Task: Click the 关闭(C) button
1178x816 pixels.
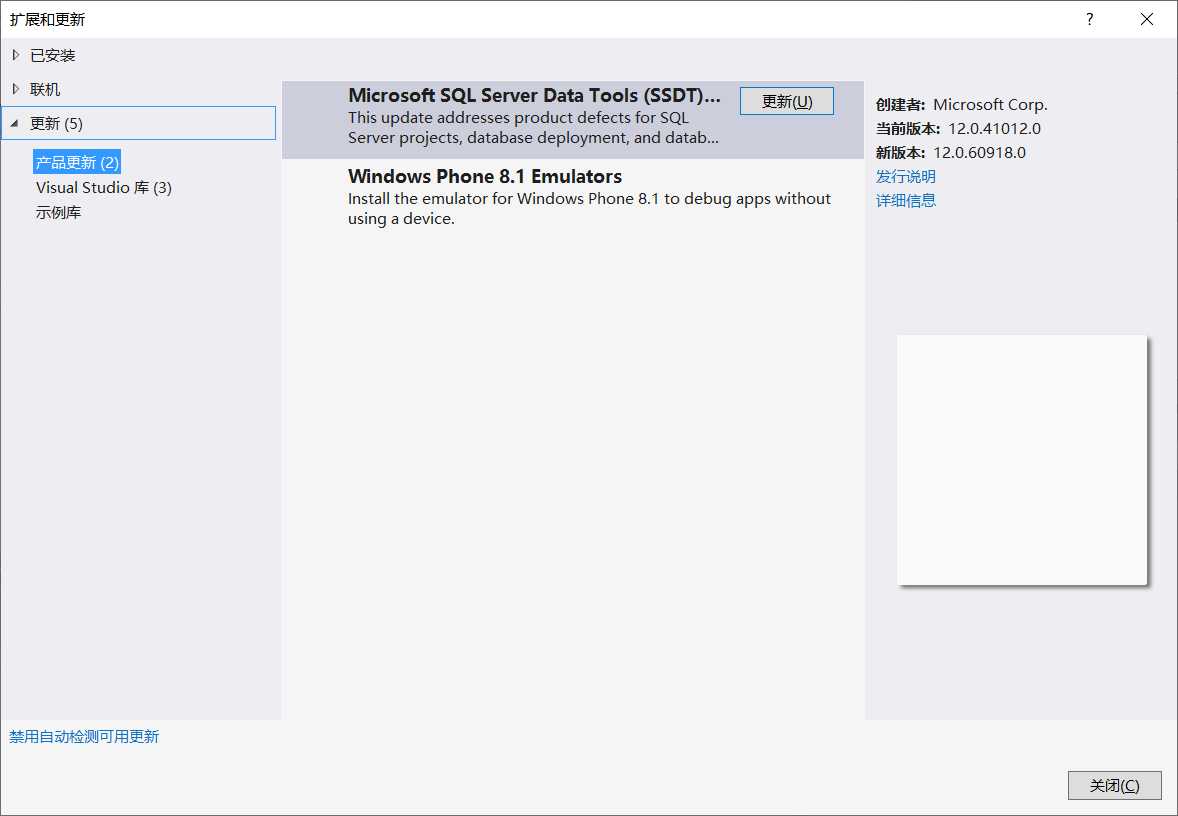Action: point(1114,785)
